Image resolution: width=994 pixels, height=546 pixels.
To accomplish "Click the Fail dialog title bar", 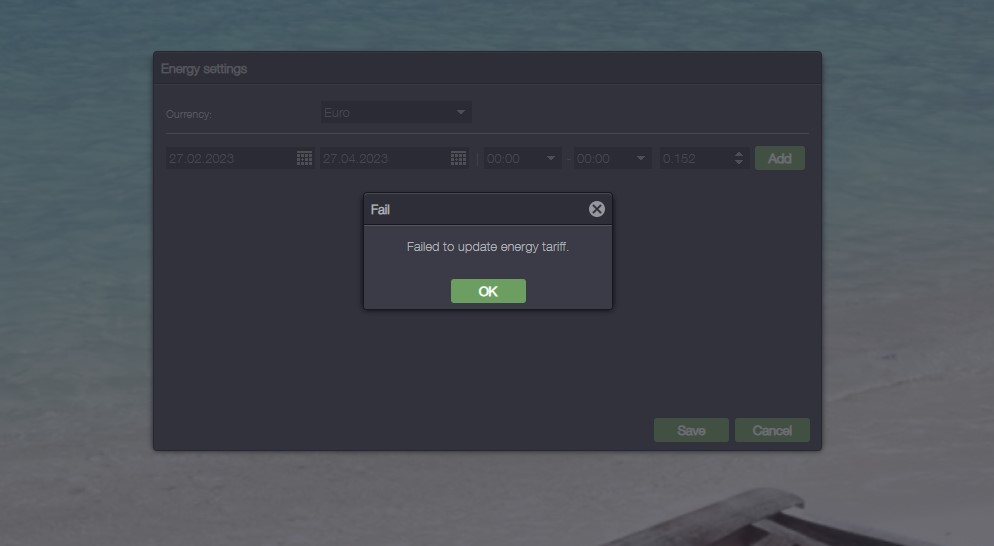I will 470,209.
